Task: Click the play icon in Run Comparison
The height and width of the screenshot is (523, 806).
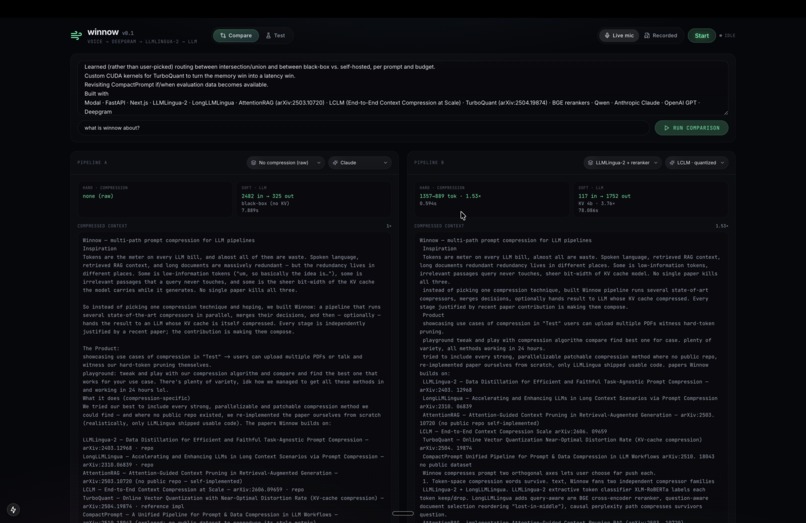Action: pos(667,128)
